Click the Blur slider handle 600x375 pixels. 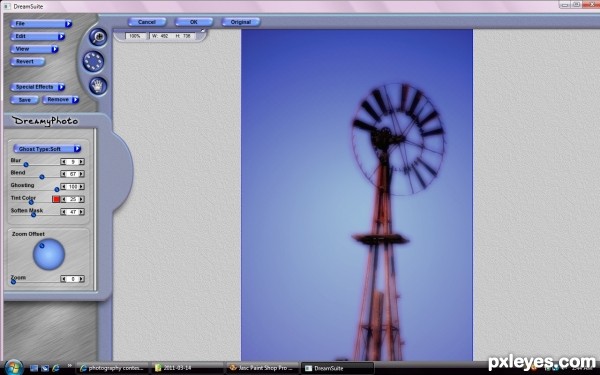pos(26,165)
